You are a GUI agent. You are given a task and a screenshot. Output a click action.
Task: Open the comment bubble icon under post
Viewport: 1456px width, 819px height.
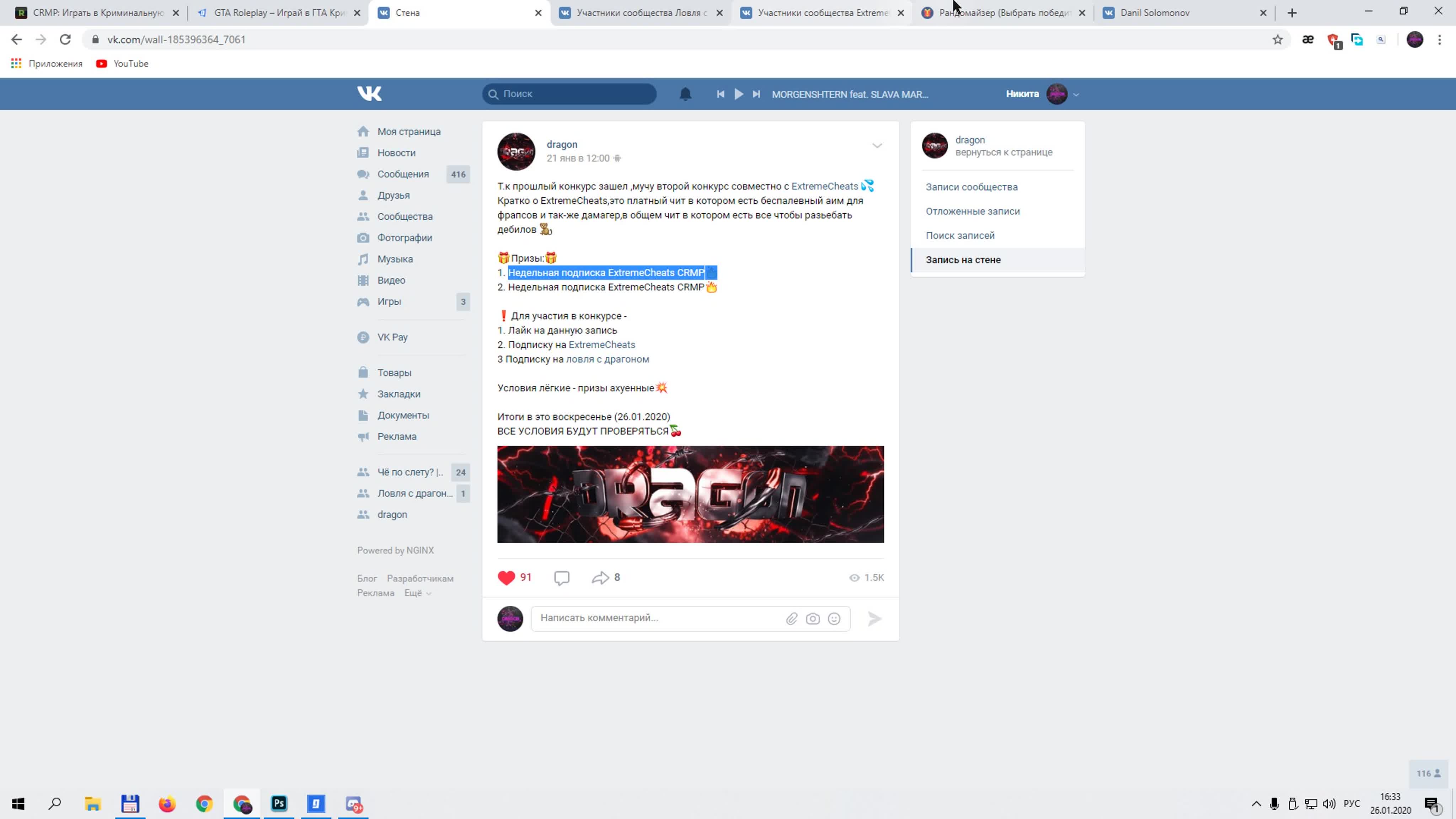click(x=561, y=578)
